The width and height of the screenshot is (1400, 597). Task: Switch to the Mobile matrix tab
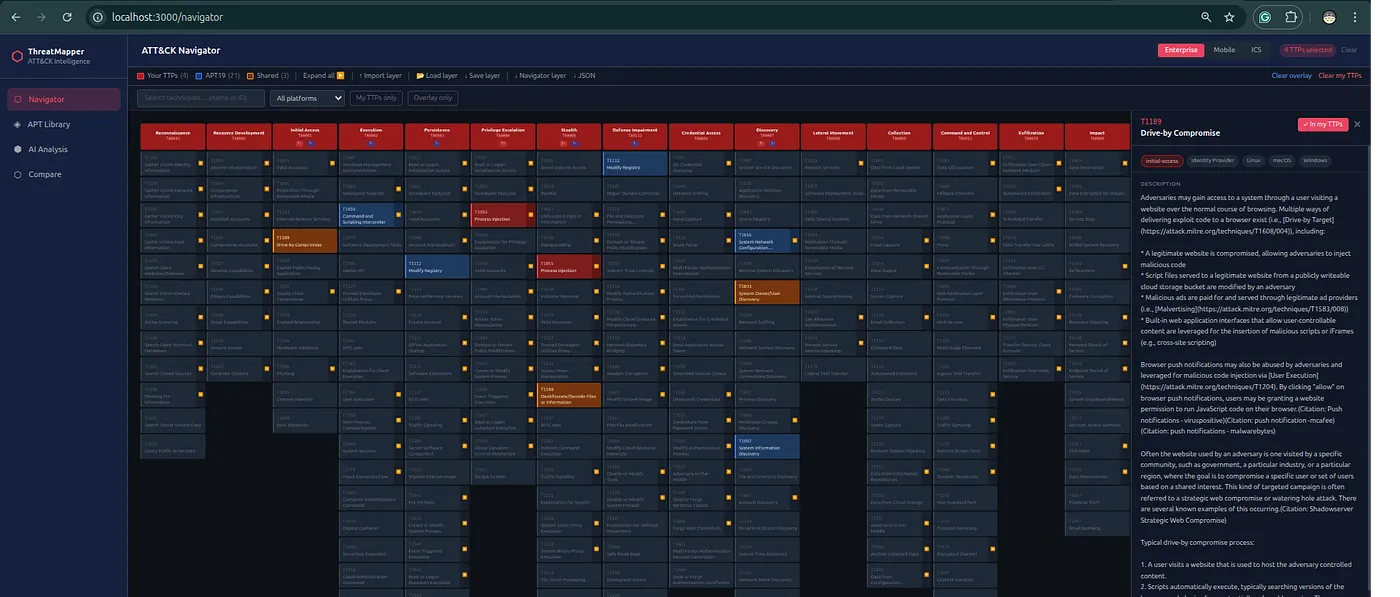point(1224,50)
